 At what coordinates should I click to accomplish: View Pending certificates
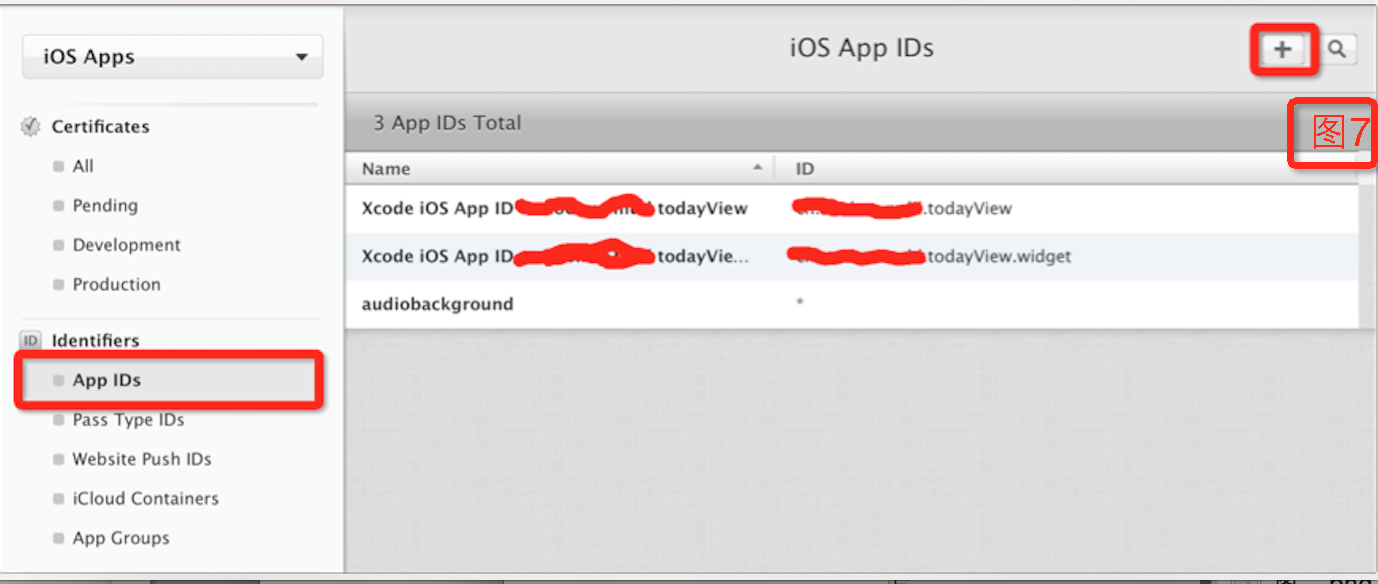pyautogui.click(x=105, y=205)
